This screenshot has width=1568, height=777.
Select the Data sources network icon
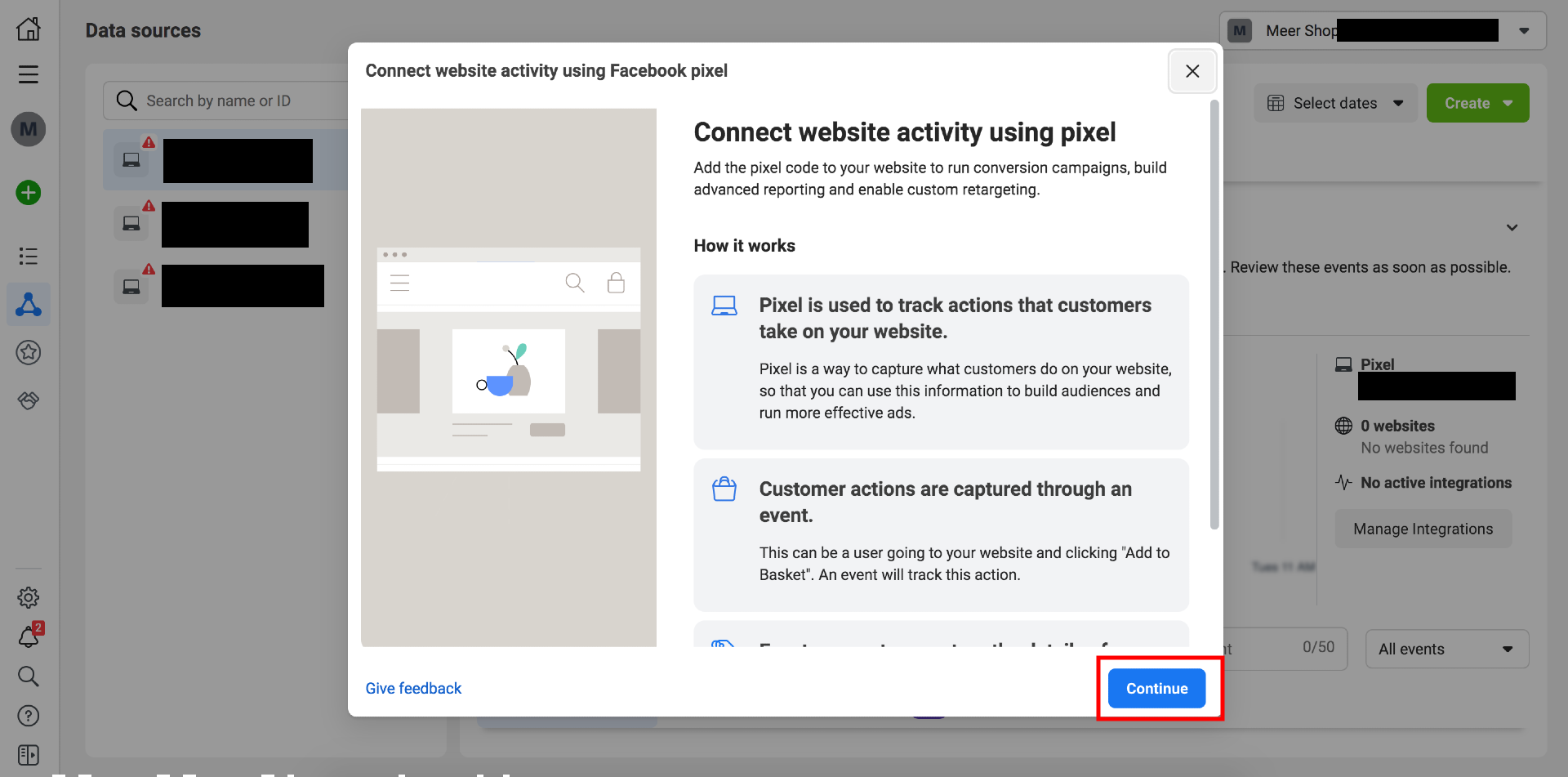[29, 305]
